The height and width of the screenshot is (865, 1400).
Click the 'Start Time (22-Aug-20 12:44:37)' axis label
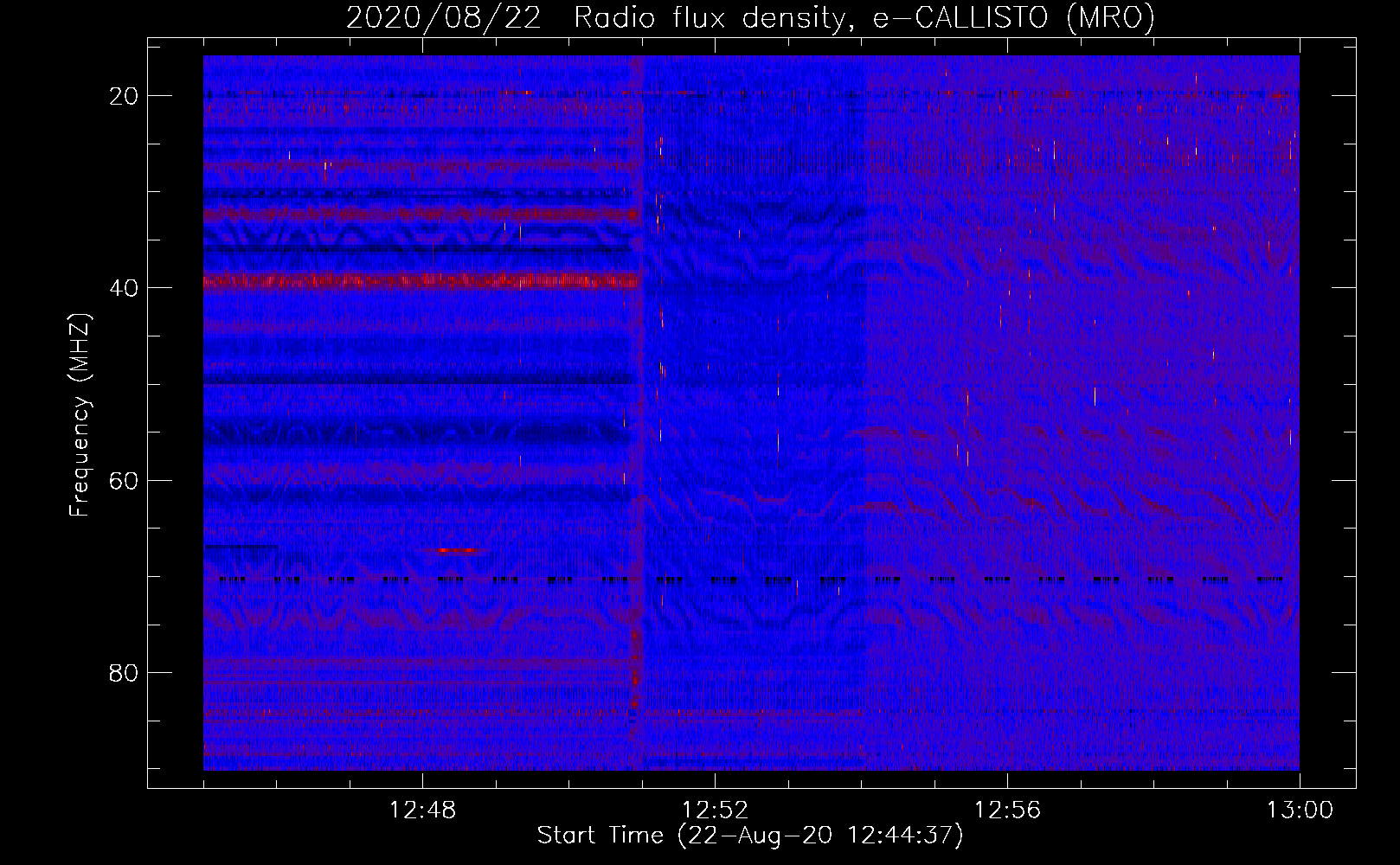[x=750, y=836]
